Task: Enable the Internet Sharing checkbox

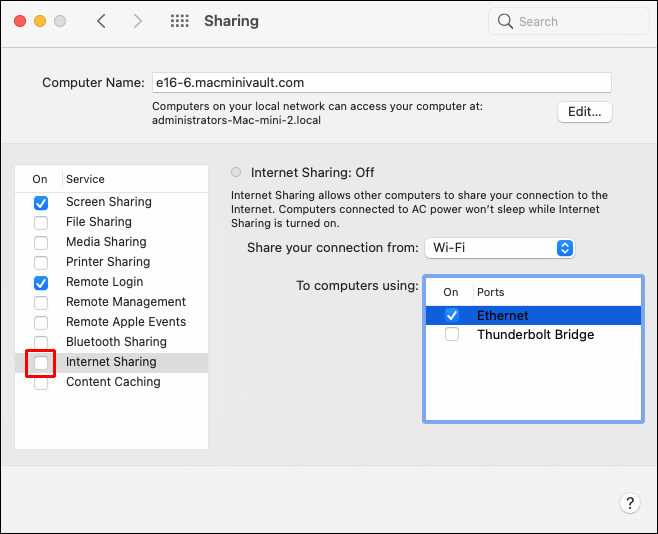Action: pyautogui.click(x=41, y=362)
